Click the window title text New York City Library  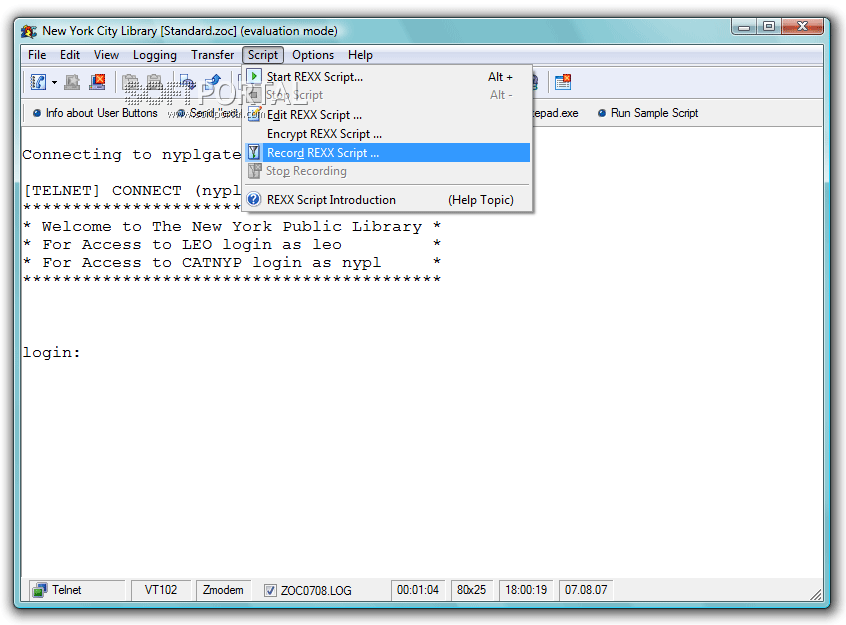coord(99,31)
